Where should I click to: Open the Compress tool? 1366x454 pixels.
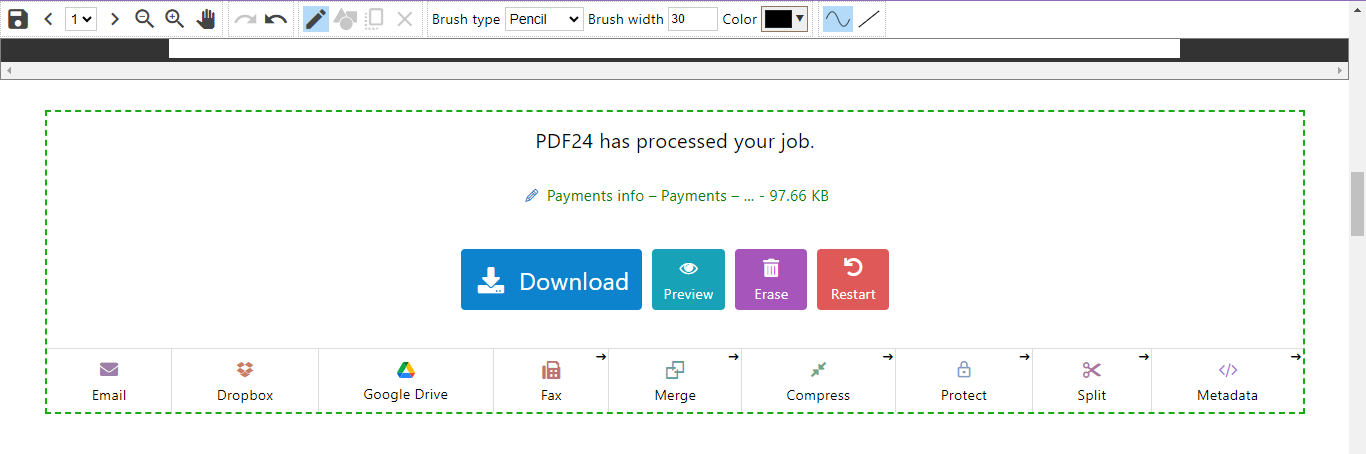pos(818,380)
